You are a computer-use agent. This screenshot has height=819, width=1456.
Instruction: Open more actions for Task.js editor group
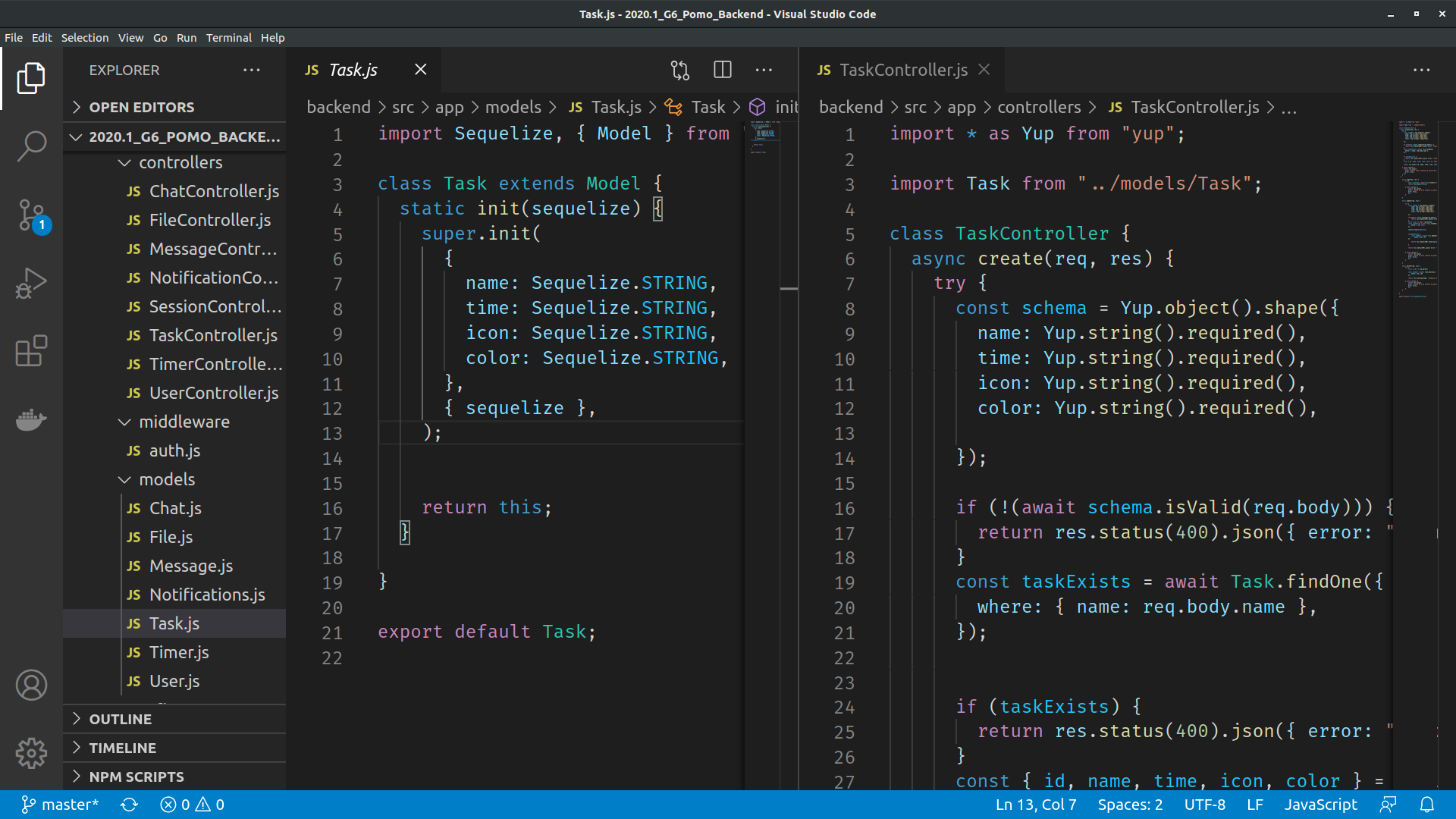pos(764,70)
